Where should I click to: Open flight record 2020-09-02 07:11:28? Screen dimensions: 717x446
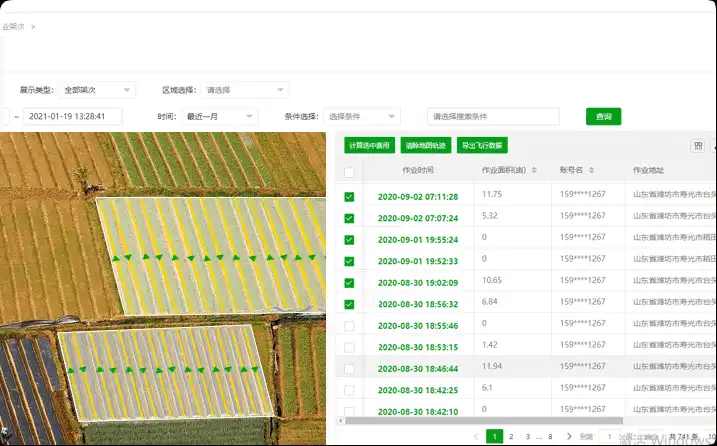coord(418,197)
